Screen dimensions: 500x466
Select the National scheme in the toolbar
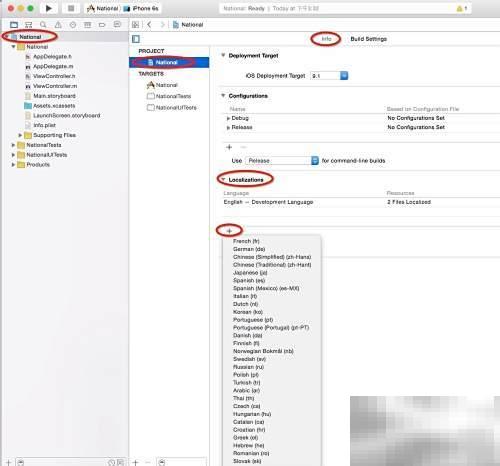point(103,8)
